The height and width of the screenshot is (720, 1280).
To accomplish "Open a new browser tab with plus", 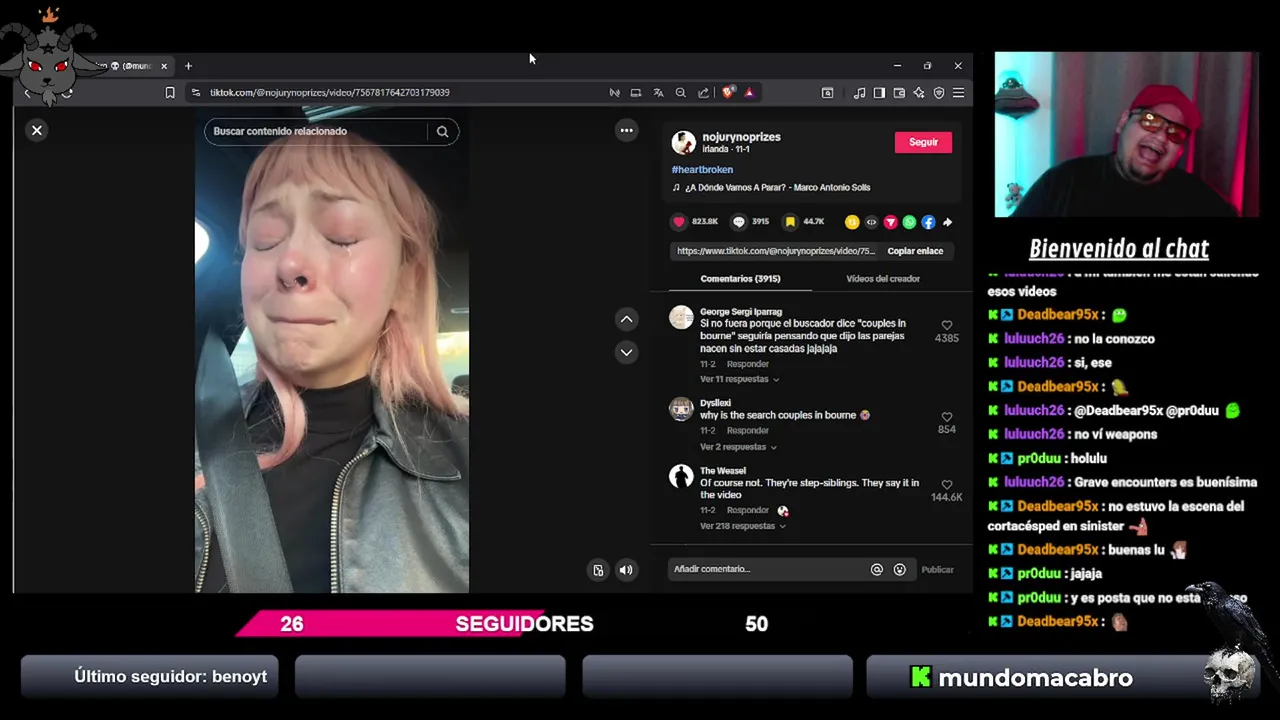I will click(188, 66).
